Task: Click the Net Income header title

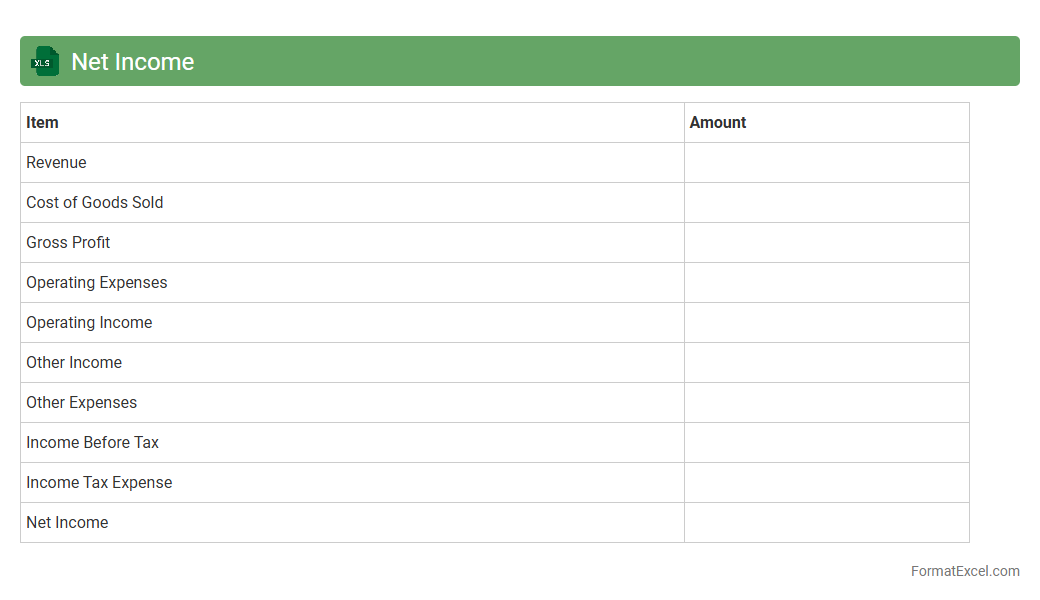Action: pos(132,62)
